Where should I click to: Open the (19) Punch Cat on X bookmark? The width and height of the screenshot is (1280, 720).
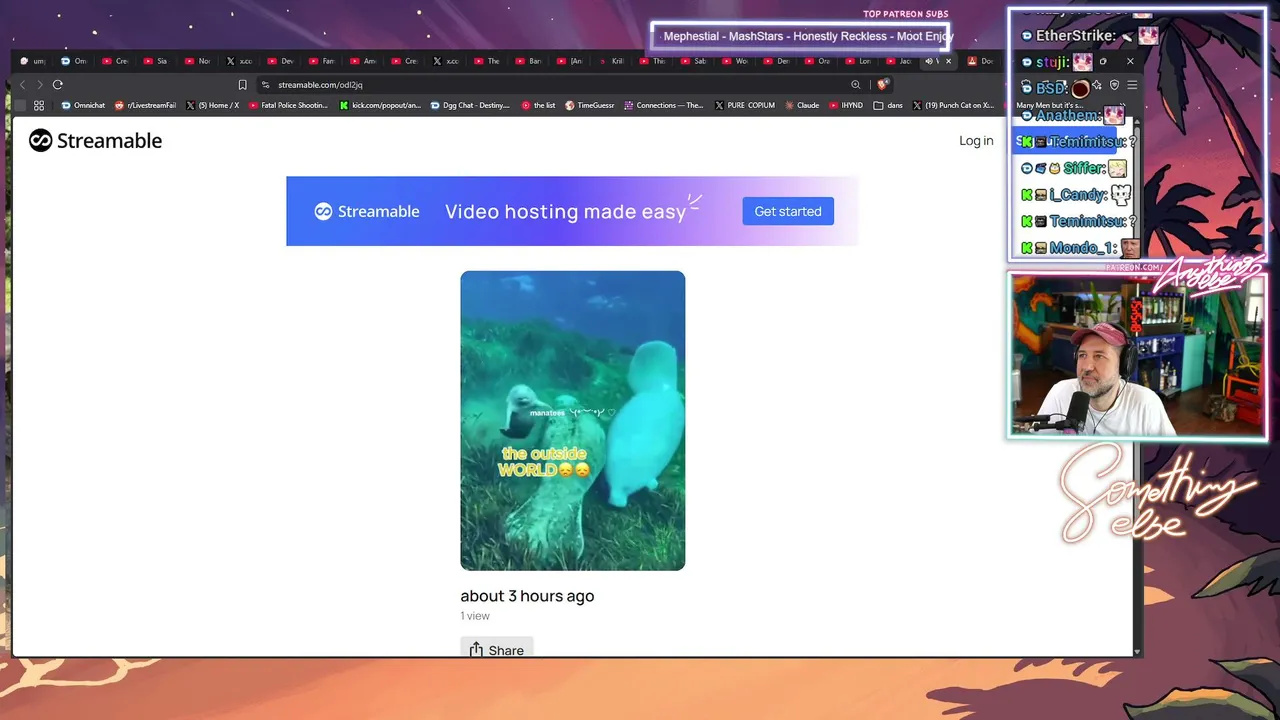tap(953, 105)
